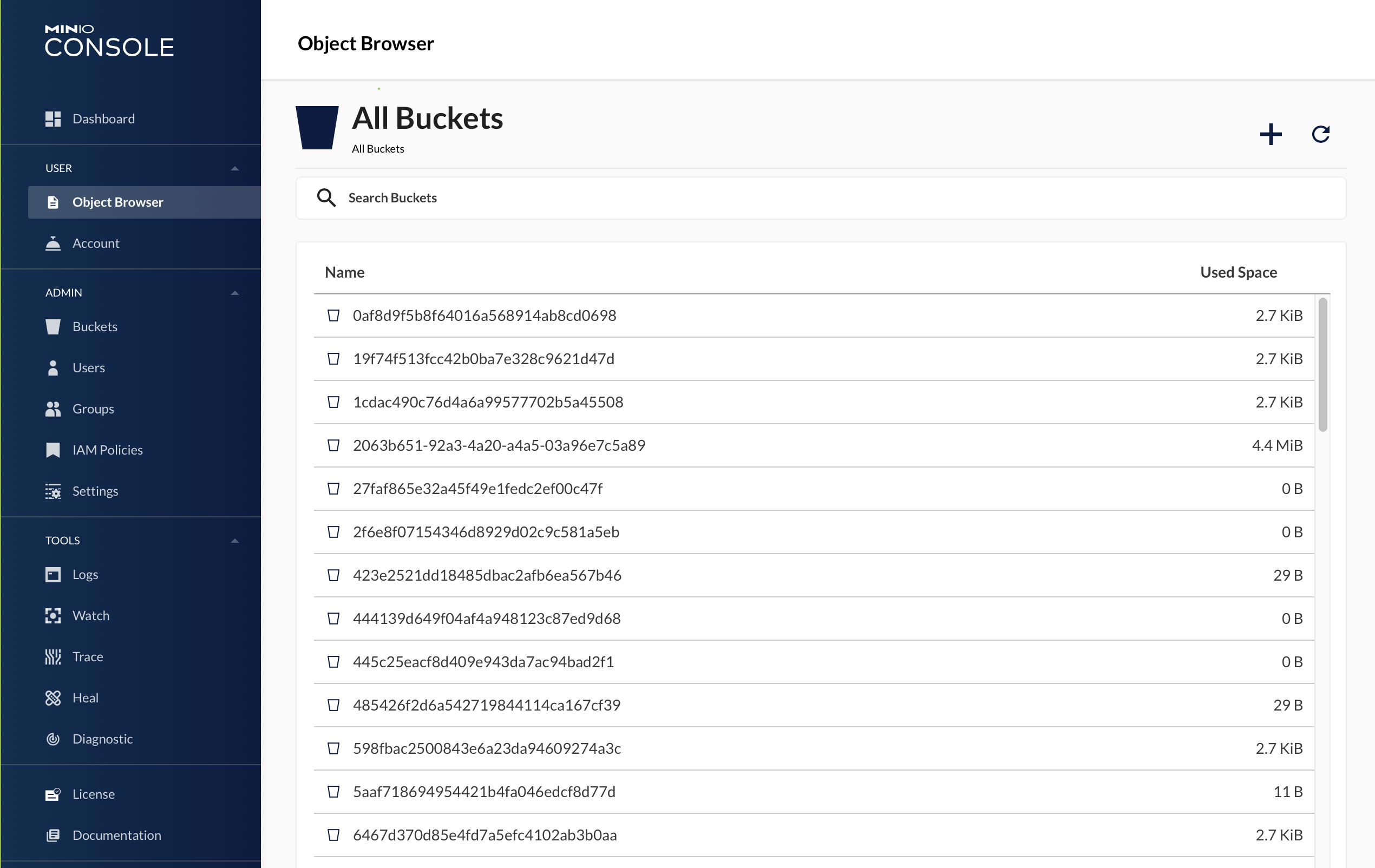Click the search magnifier icon
Image resolution: width=1375 pixels, height=868 pixels.
coord(326,198)
